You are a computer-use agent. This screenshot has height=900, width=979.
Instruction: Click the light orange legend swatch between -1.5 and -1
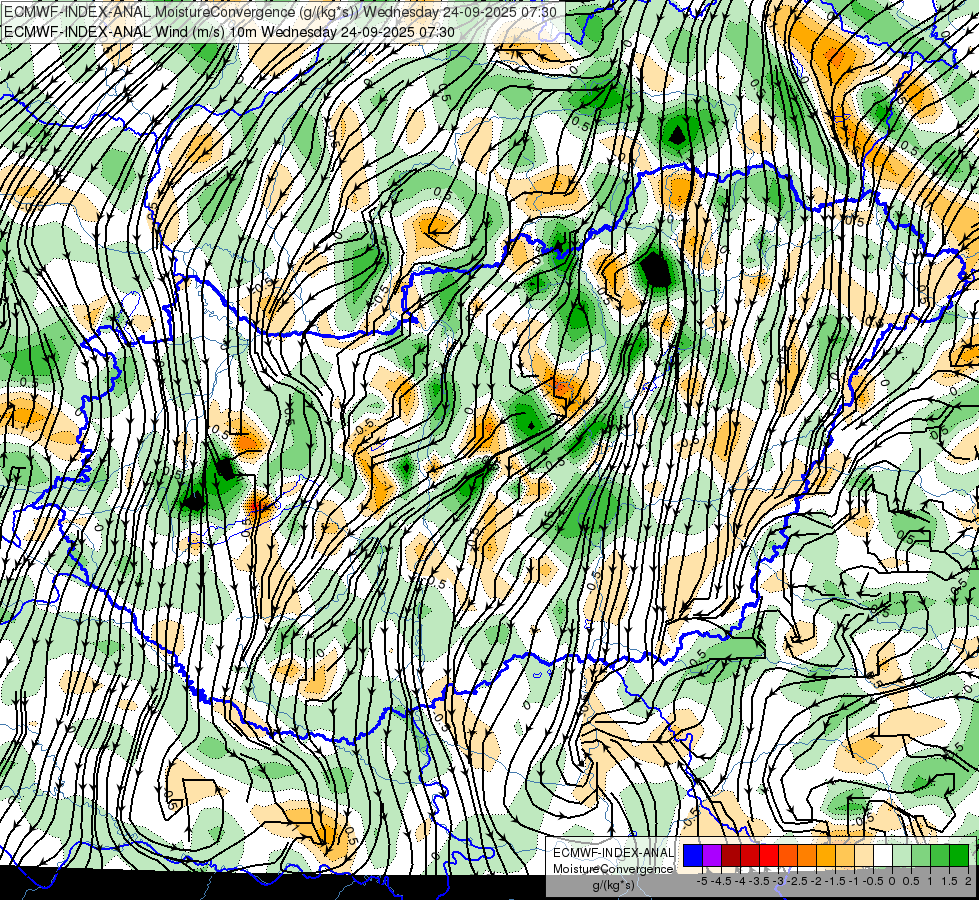pos(845,855)
